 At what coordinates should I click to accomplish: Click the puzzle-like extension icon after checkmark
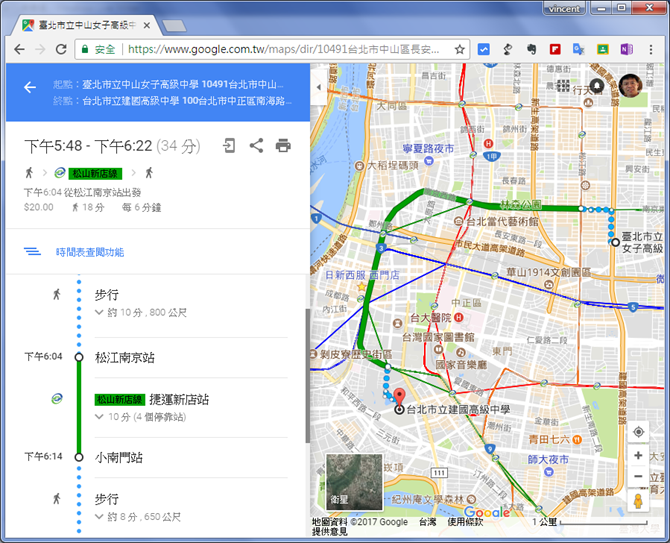pos(507,50)
